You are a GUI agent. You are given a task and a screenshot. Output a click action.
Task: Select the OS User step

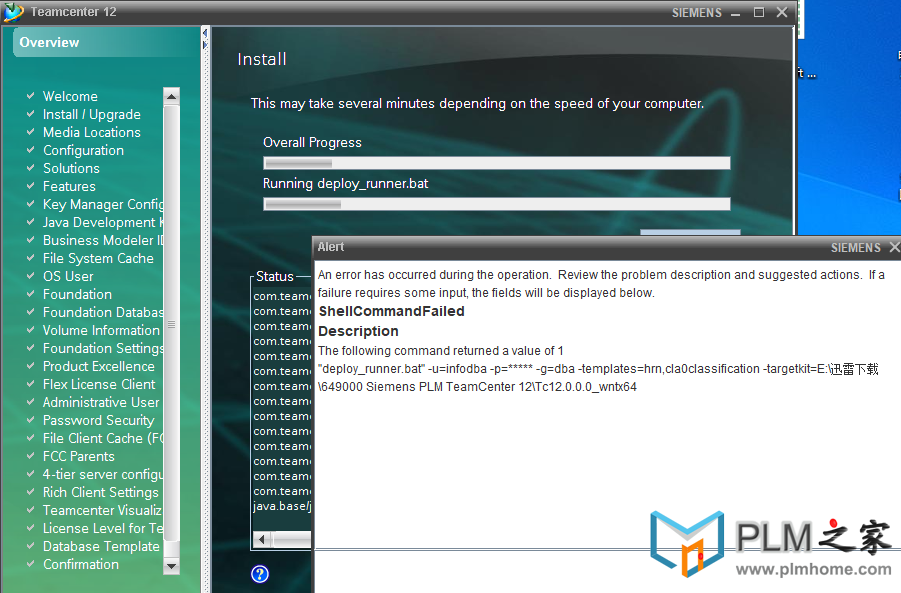tap(68, 276)
